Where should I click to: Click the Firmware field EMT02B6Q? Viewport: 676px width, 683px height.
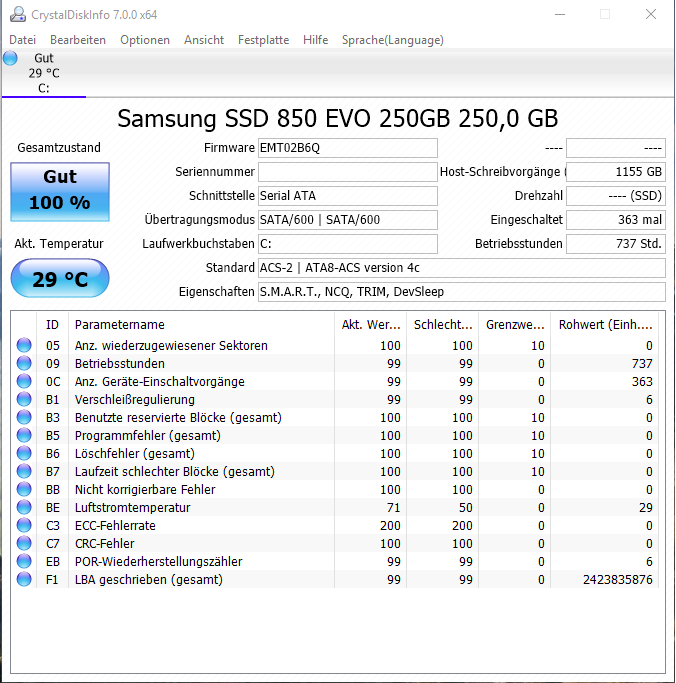(x=348, y=148)
